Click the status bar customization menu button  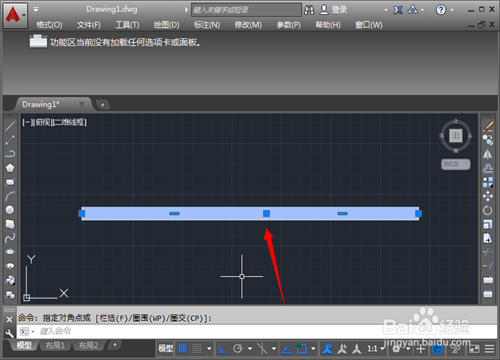489,349
